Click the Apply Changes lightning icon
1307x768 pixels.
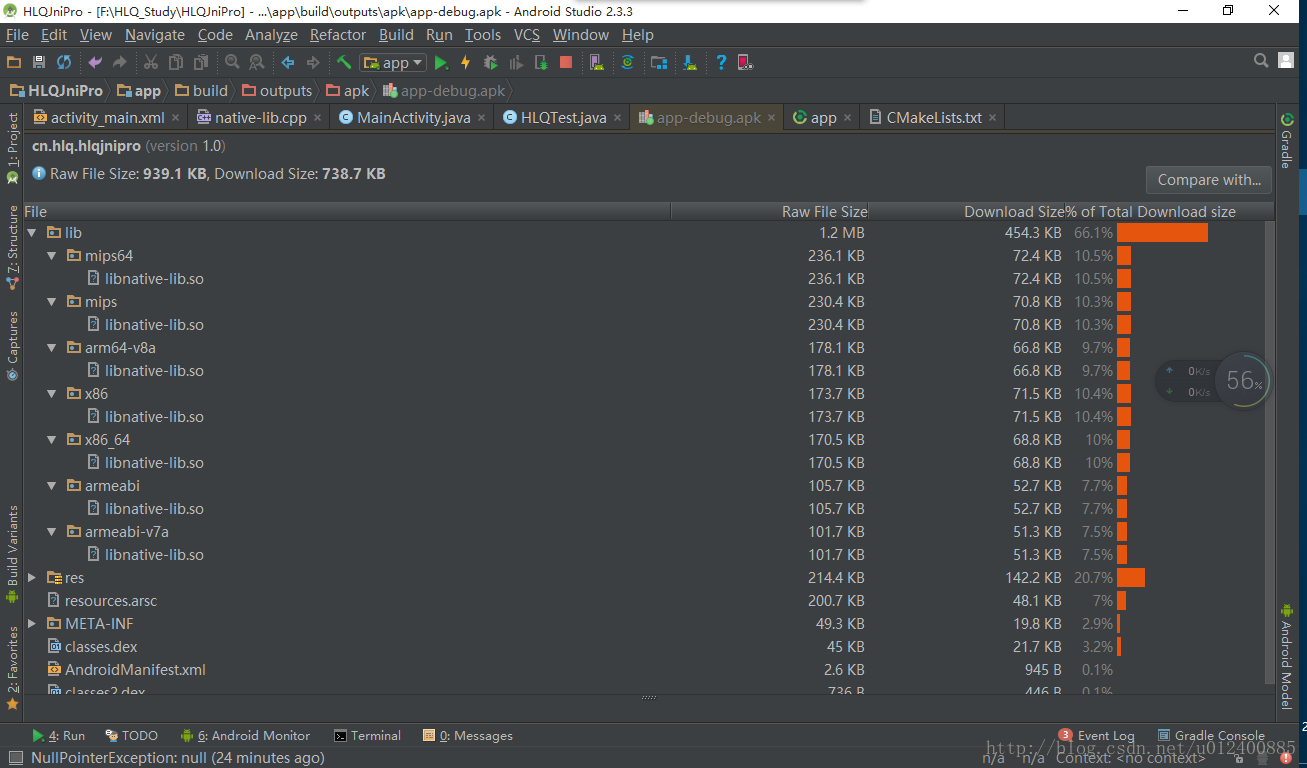pyautogui.click(x=465, y=62)
